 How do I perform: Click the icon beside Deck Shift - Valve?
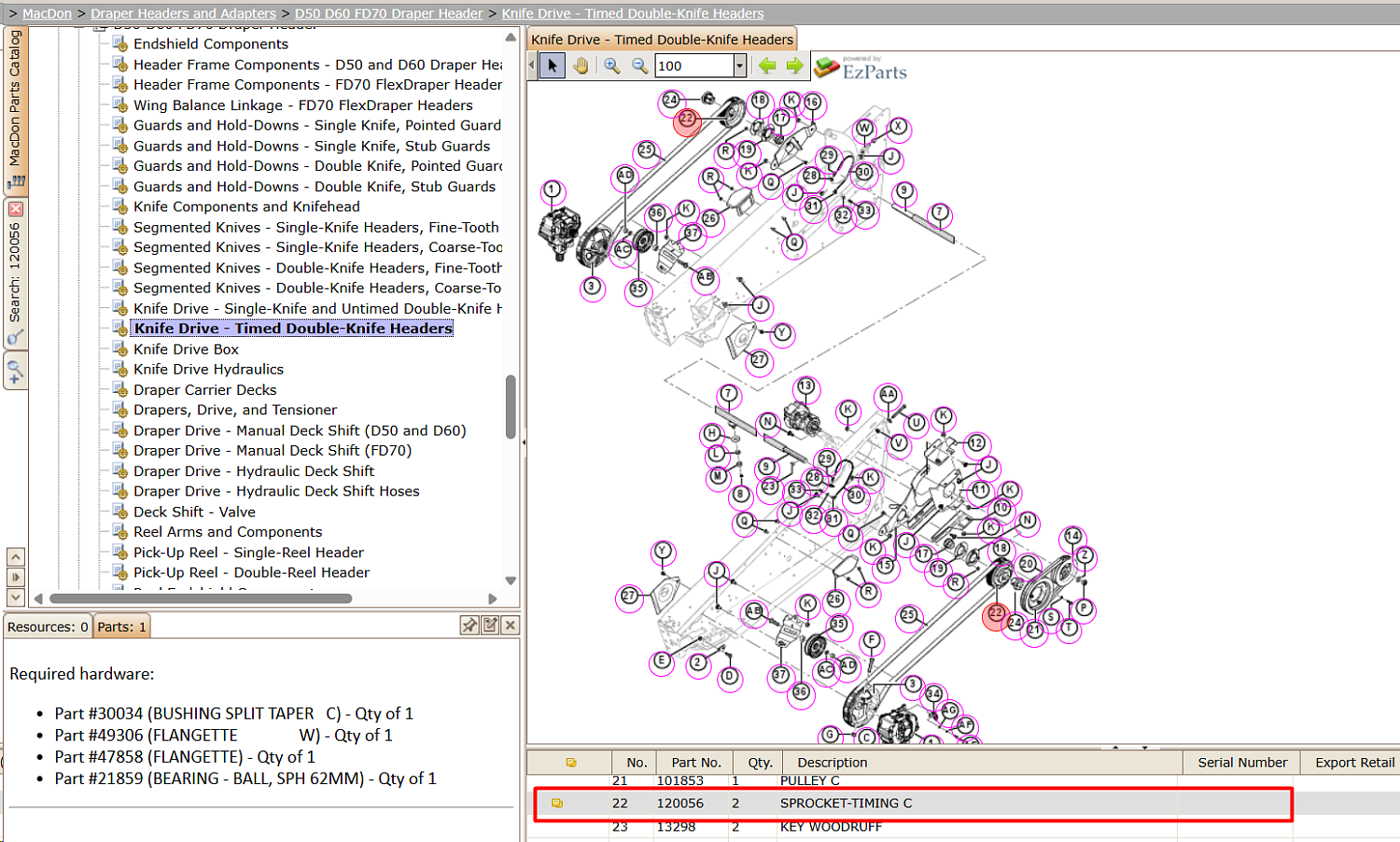tap(119, 512)
